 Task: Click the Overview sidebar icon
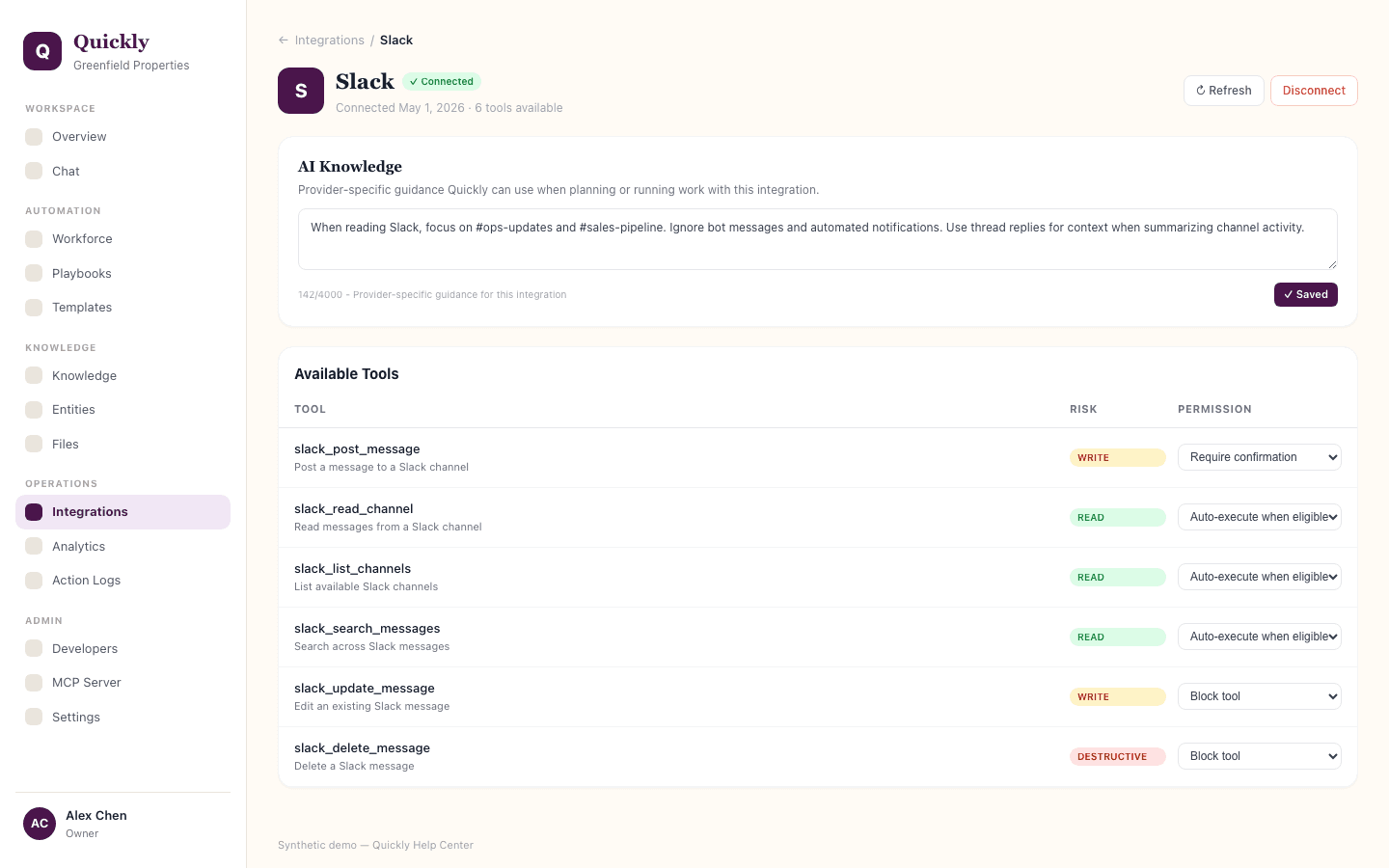pos(34,137)
